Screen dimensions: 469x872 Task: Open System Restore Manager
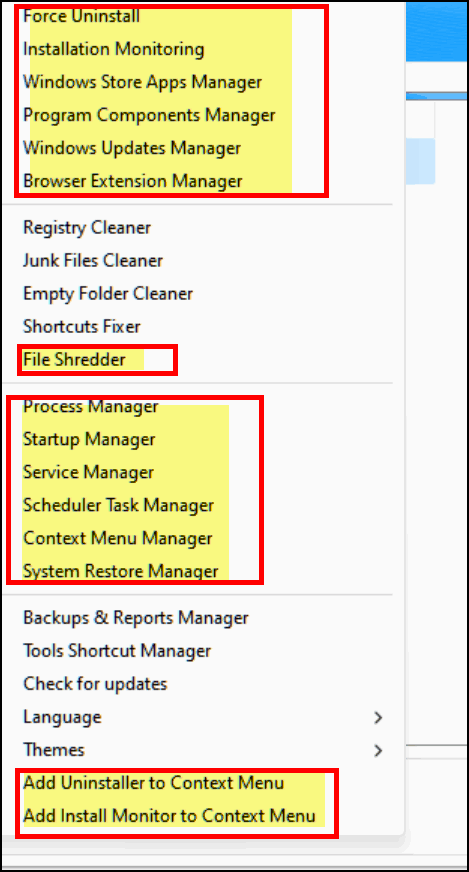click(121, 571)
